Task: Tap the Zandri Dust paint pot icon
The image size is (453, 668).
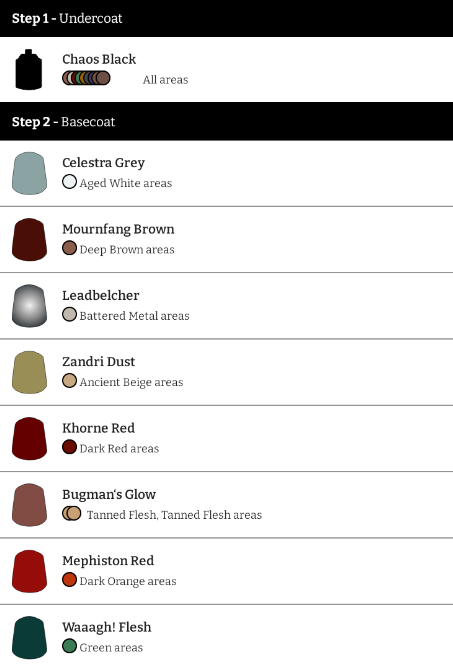Action: point(29,372)
